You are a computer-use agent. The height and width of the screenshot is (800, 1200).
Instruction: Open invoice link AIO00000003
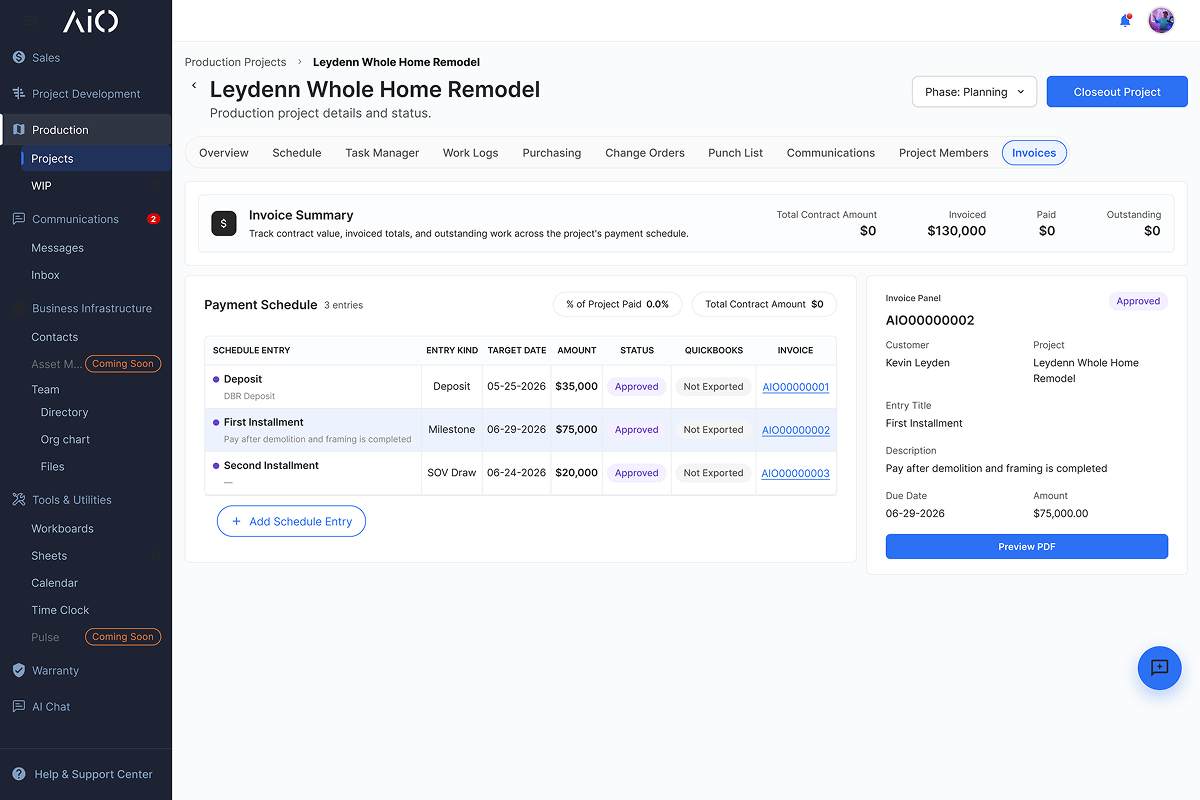click(796, 473)
